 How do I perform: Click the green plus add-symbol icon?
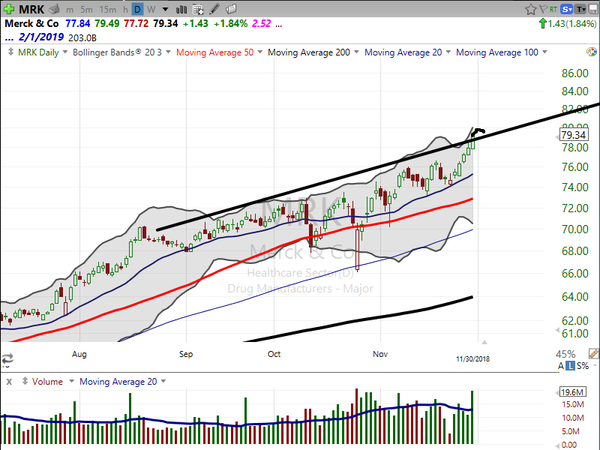click(9, 9)
